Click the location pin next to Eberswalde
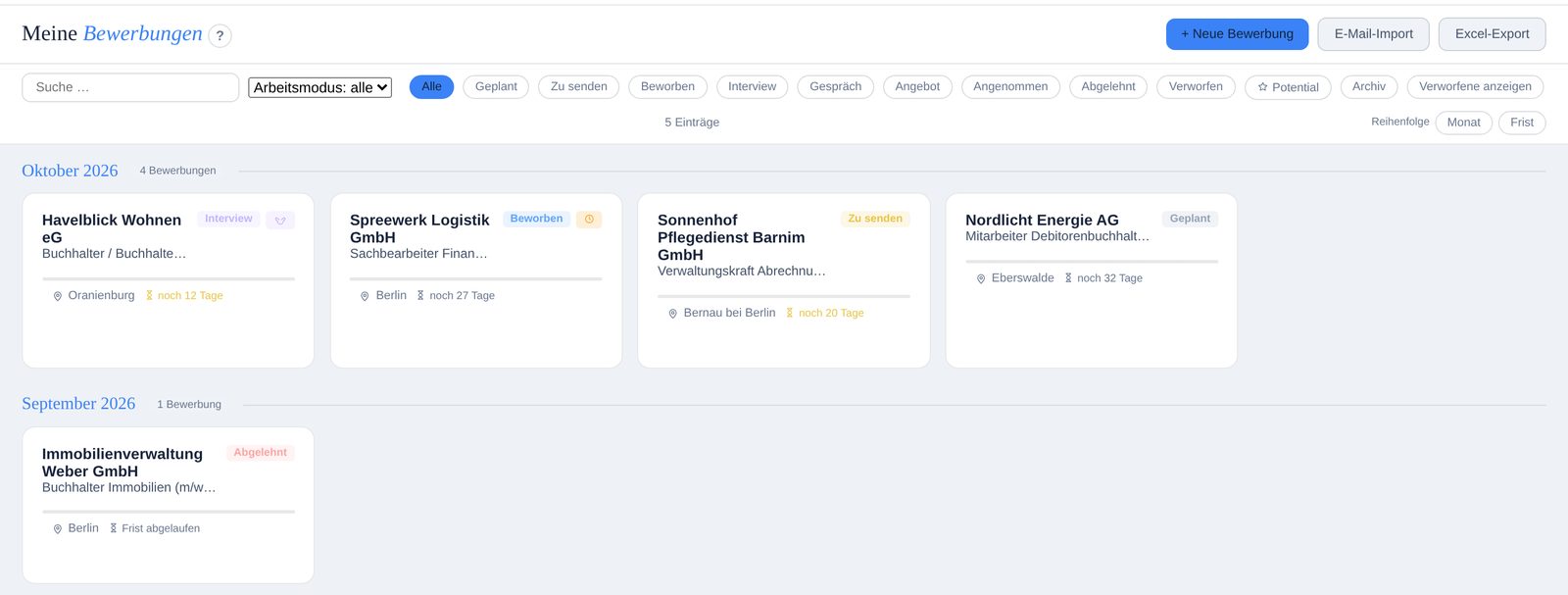This screenshot has height=595, width=1568. pos(981,278)
